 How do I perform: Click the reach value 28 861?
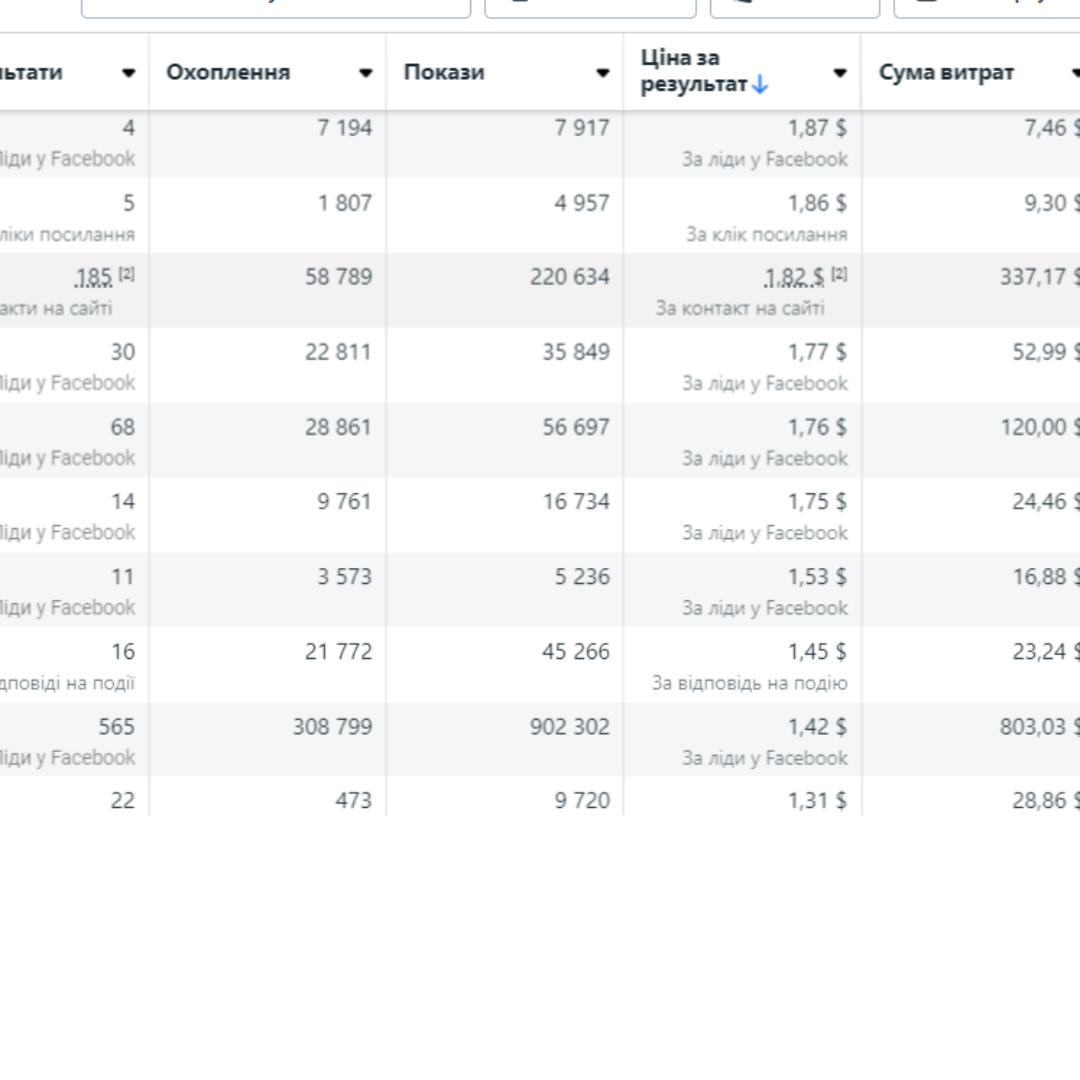[338, 427]
